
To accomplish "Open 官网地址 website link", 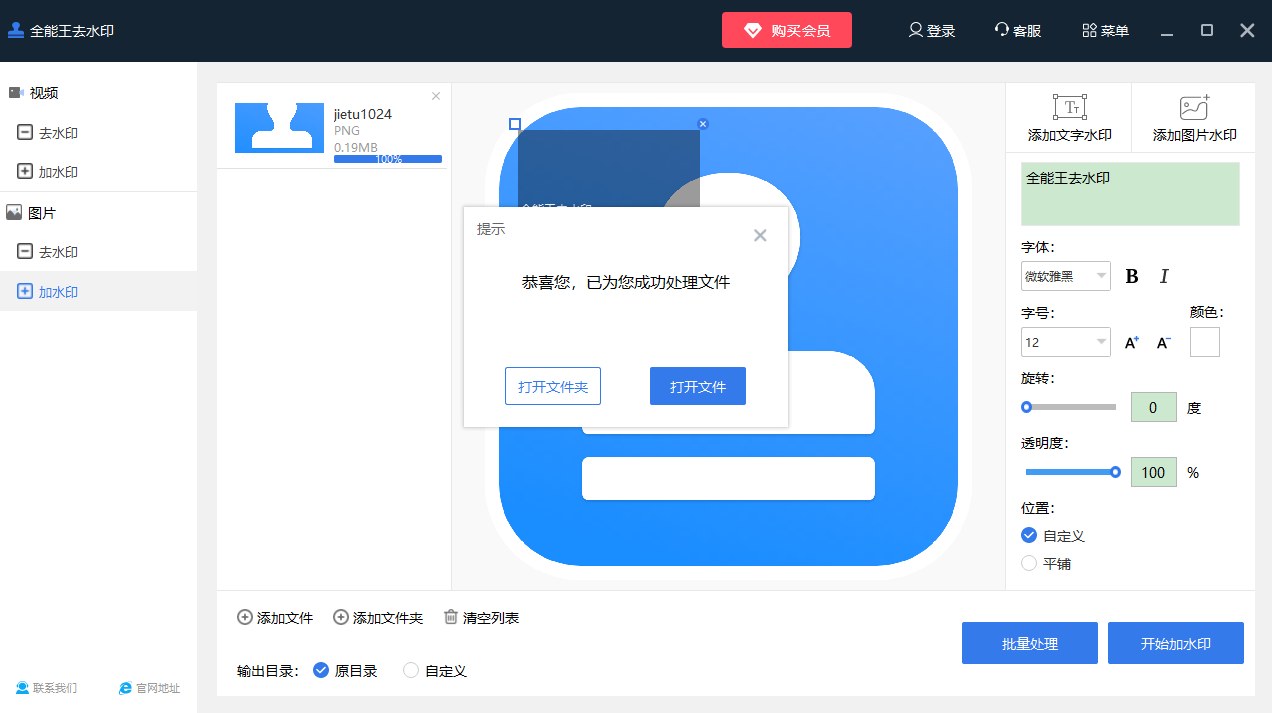I will click(150, 688).
